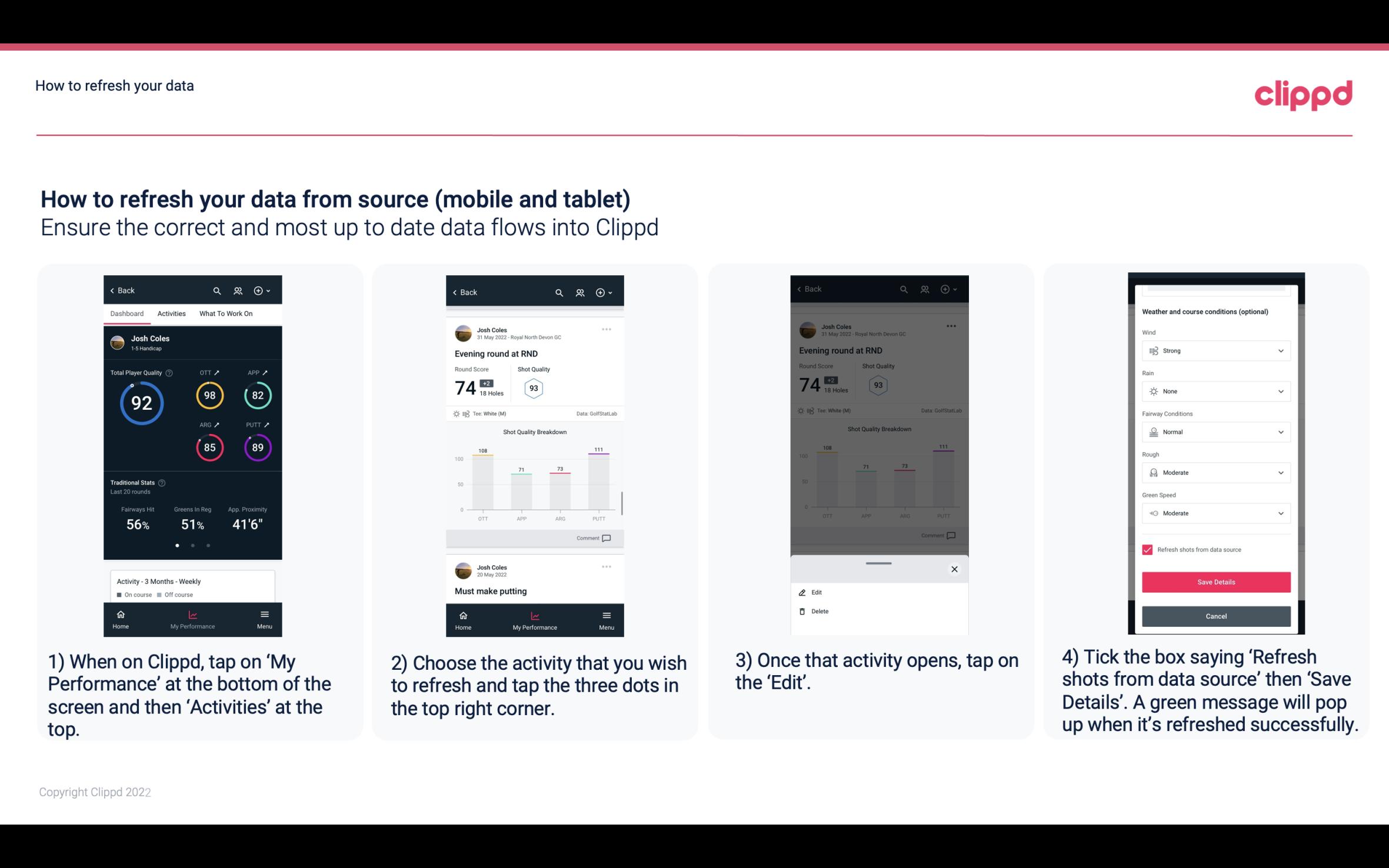Image resolution: width=1389 pixels, height=868 pixels.
Task: Tap the search icon in top bar
Action: coord(216,290)
